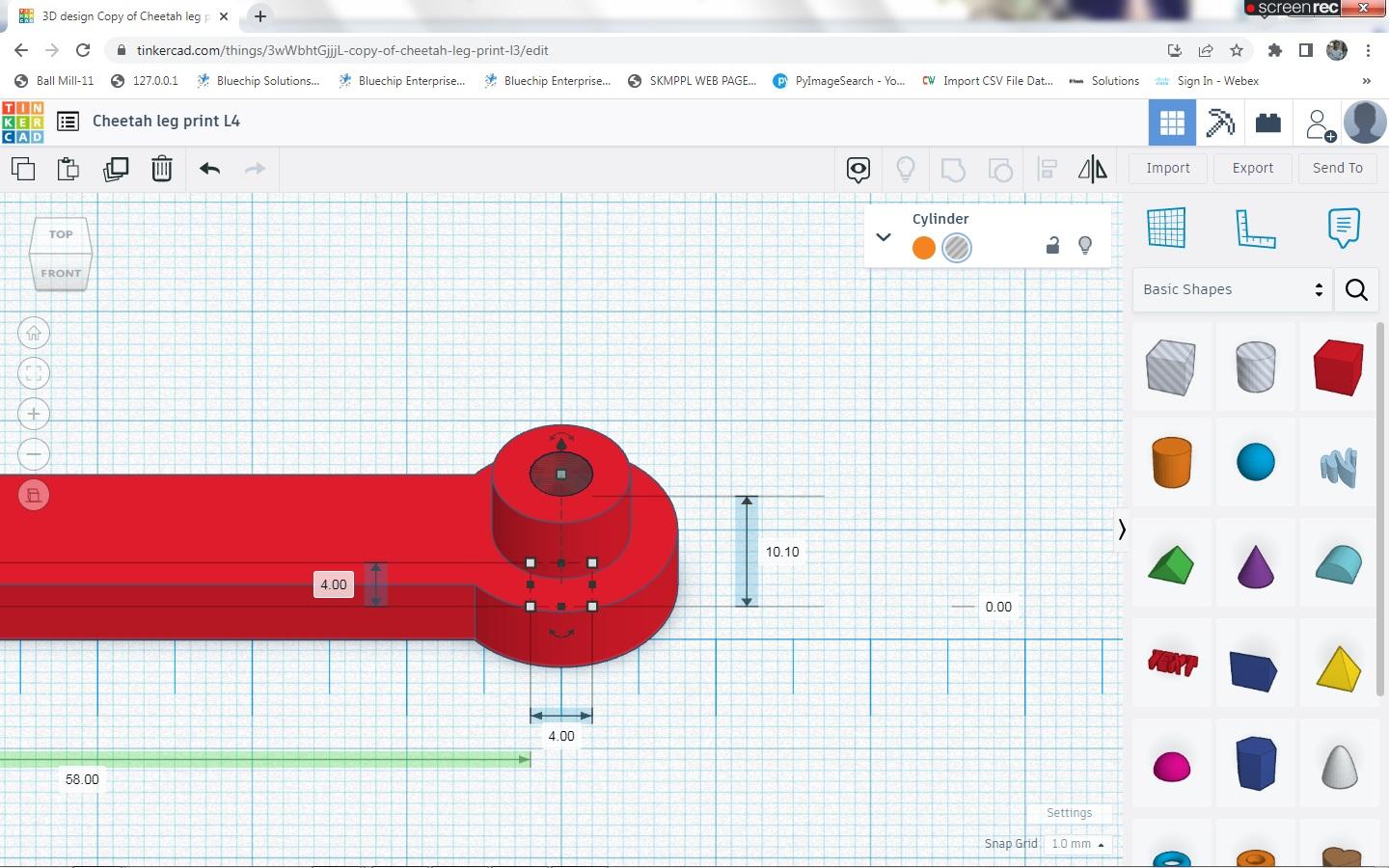Select the orange Cylinder shape

pyautogui.click(x=1171, y=462)
